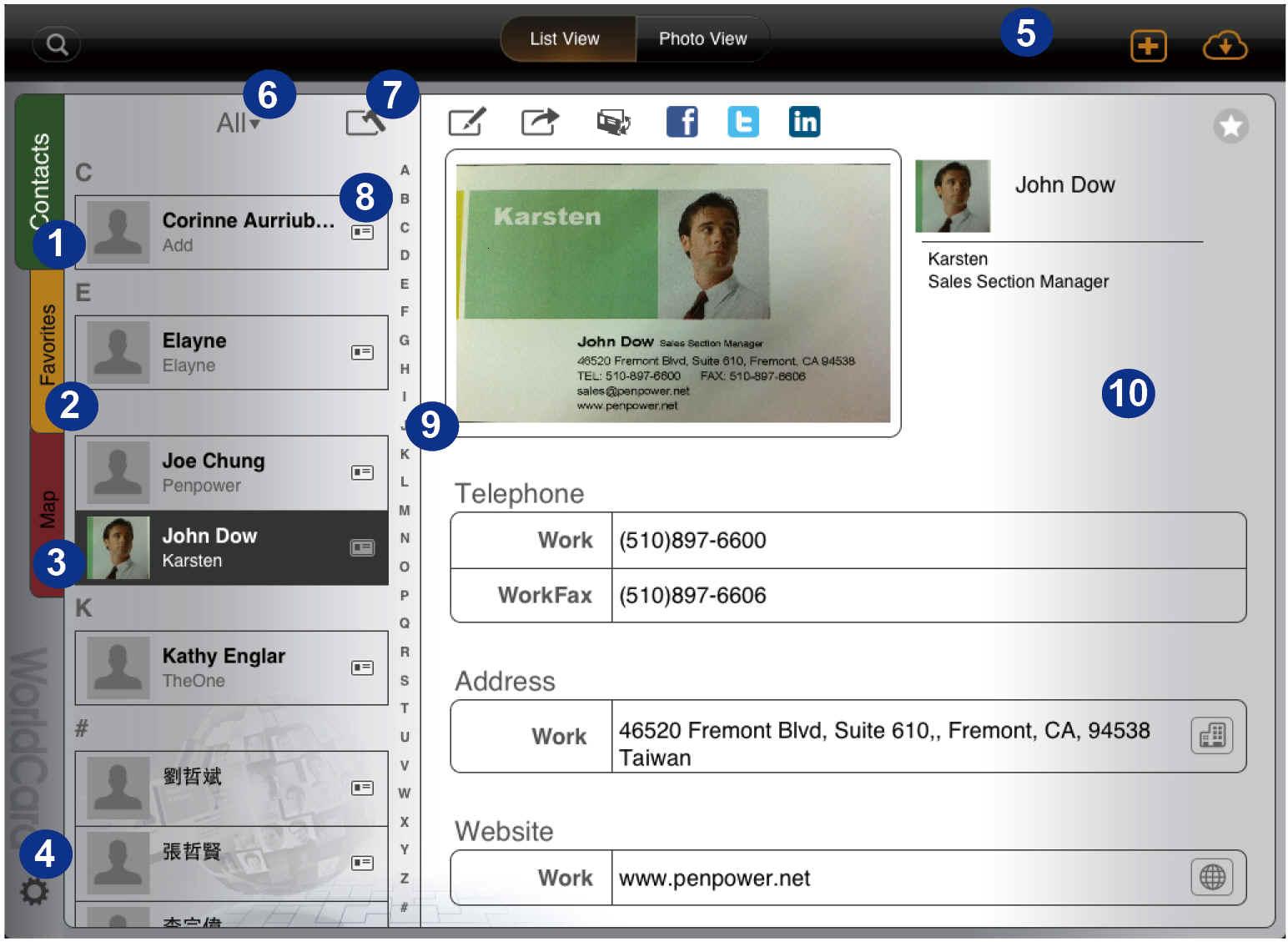Screen dimensions: 1288x942
Task: Edit the contact with pencil icon
Action: 466,122
